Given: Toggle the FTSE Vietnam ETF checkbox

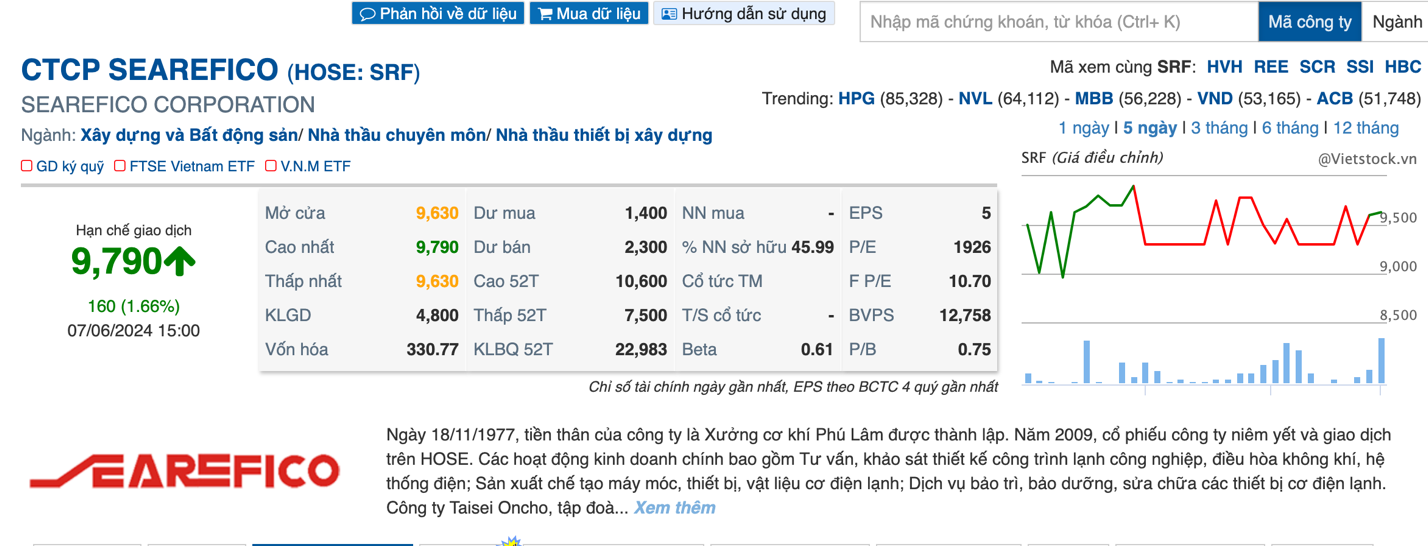Looking at the screenshot, I should (120, 166).
